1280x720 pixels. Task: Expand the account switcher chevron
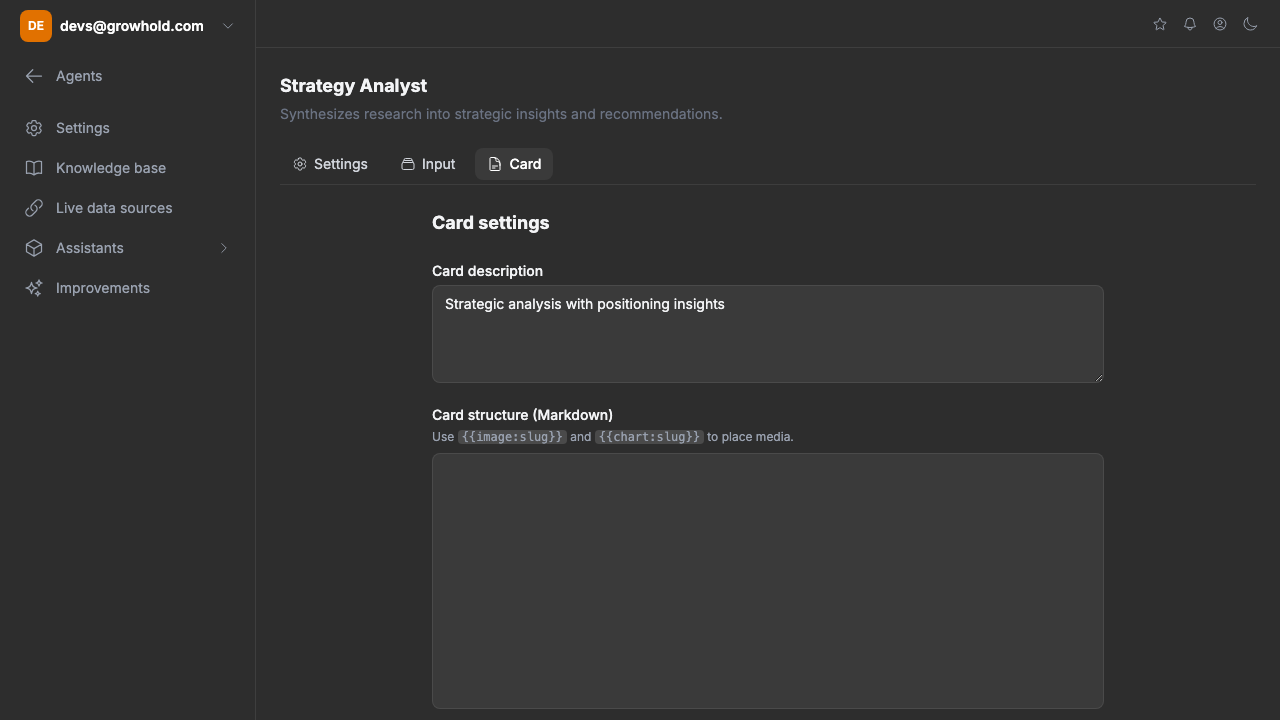(x=228, y=26)
